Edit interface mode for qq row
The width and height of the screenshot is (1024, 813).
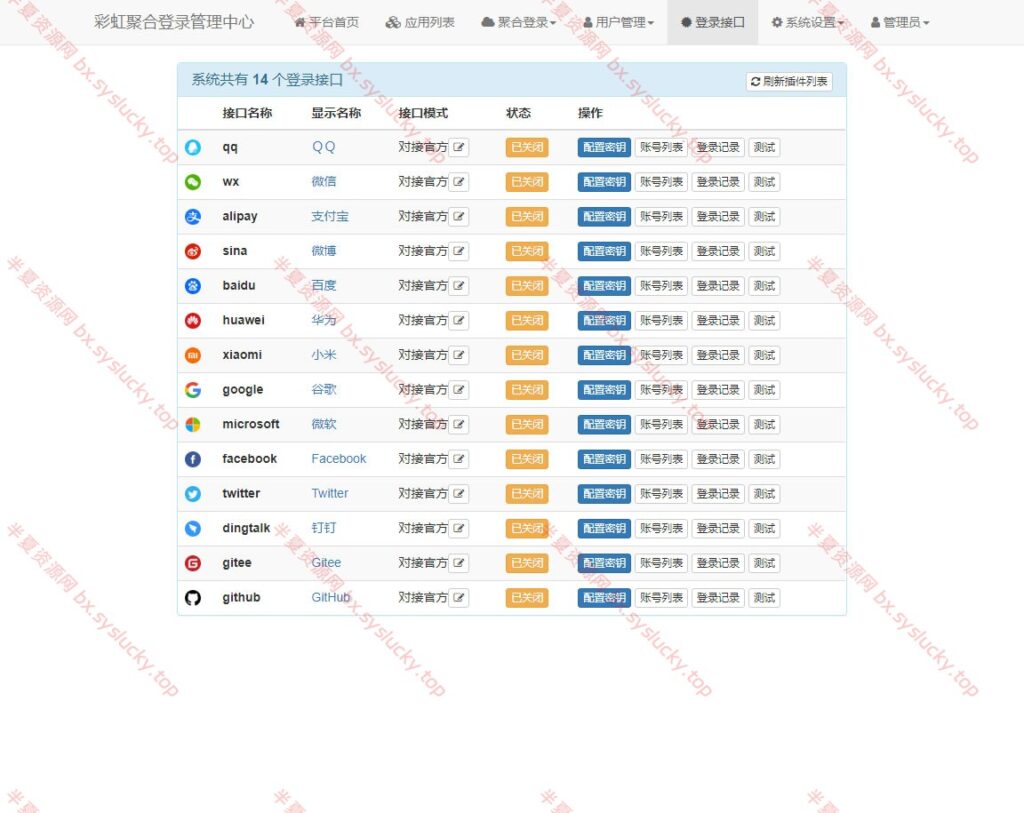[458, 148]
